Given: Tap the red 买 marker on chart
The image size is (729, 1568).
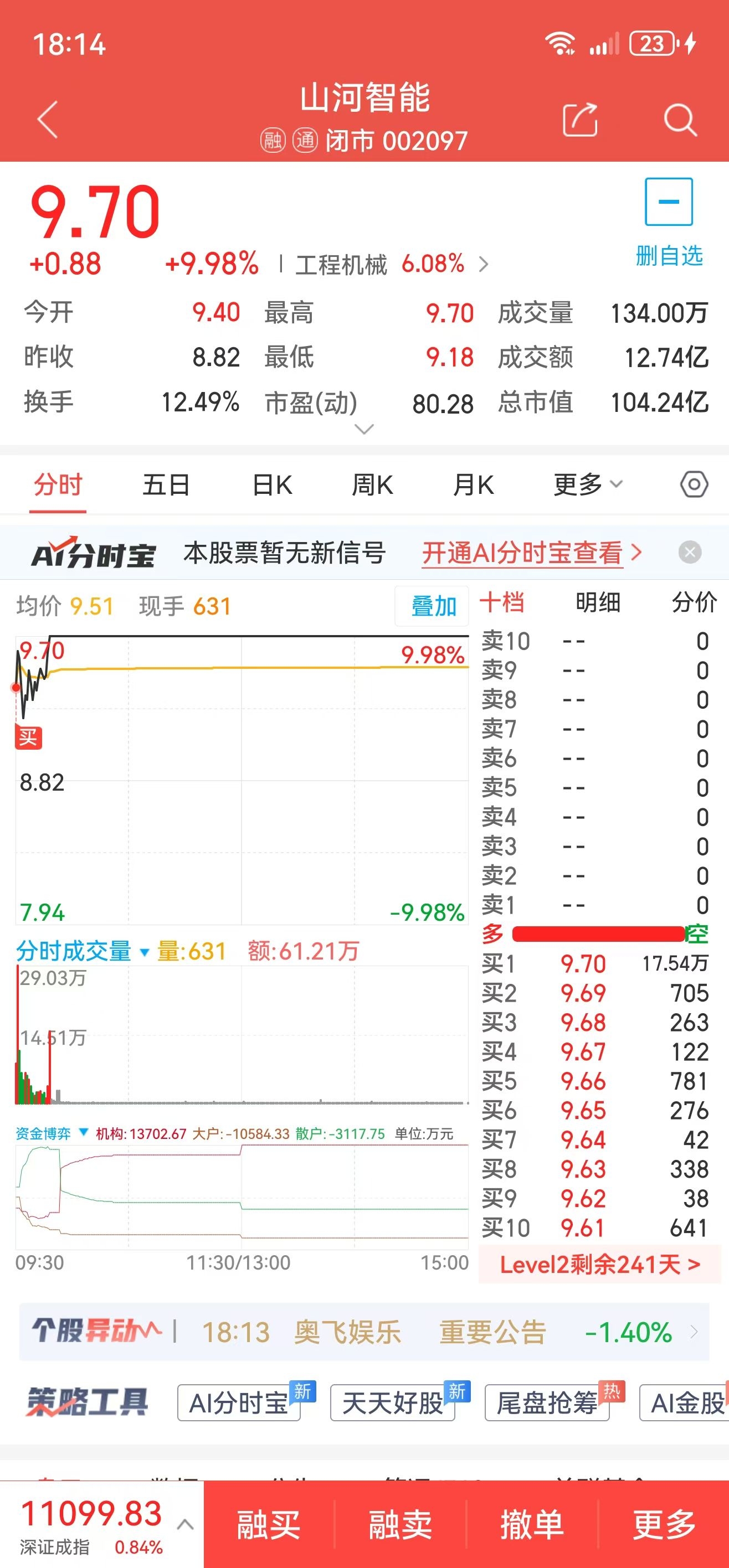Looking at the screenshot, I should pos(28,737).
